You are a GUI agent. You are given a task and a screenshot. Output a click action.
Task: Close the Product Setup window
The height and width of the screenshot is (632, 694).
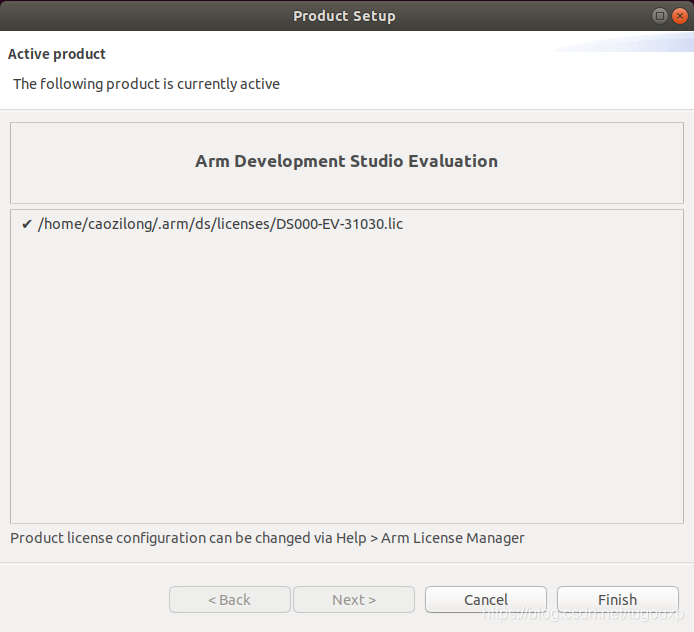tap(680, 16)
